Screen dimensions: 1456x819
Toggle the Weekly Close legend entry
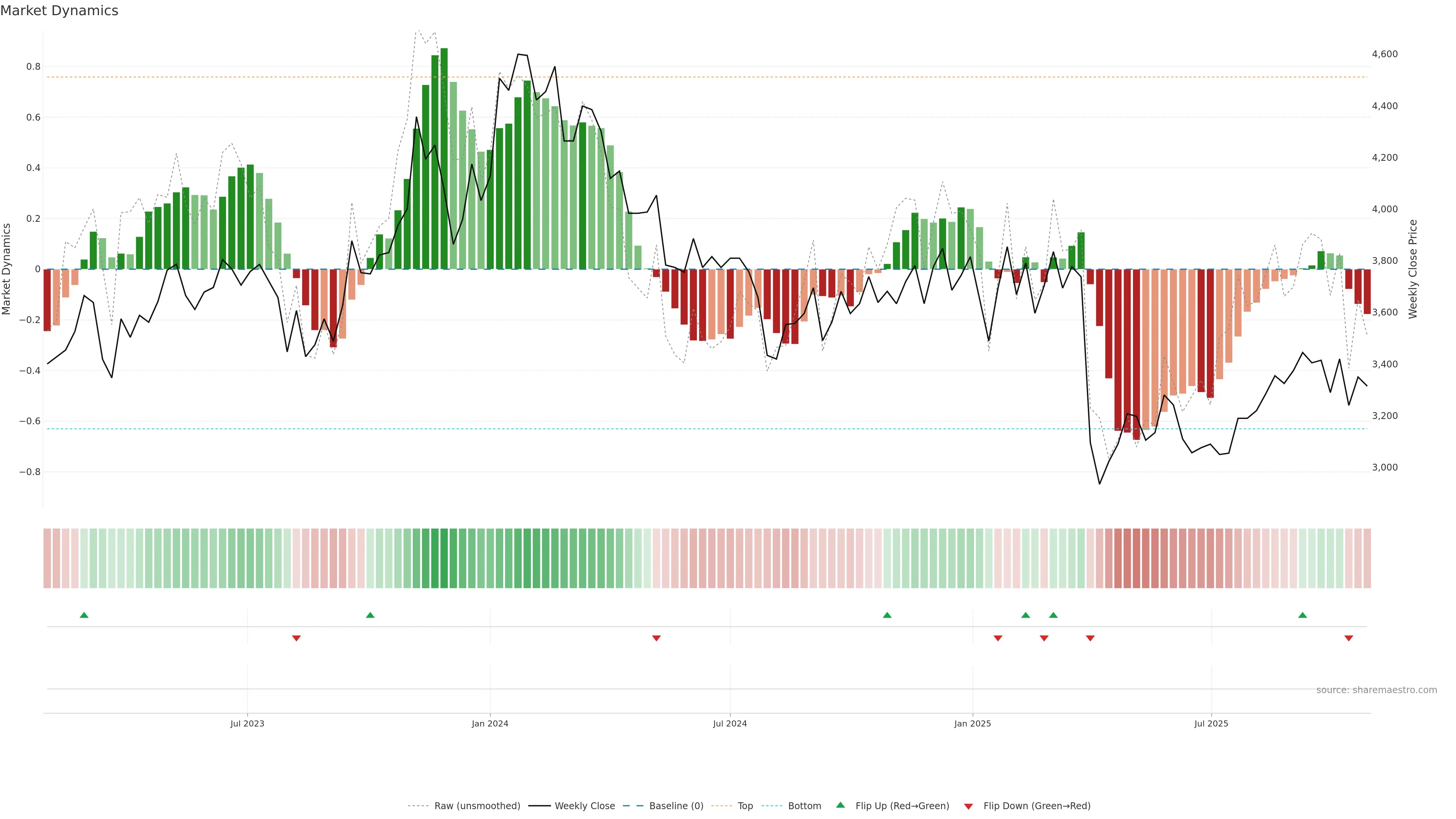click(584, 806)
